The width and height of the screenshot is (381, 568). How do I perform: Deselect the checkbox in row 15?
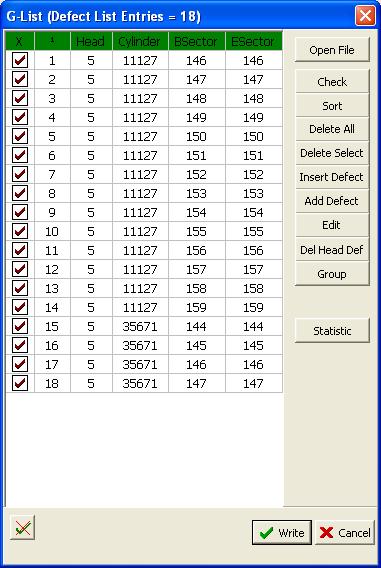coord(20,326)
